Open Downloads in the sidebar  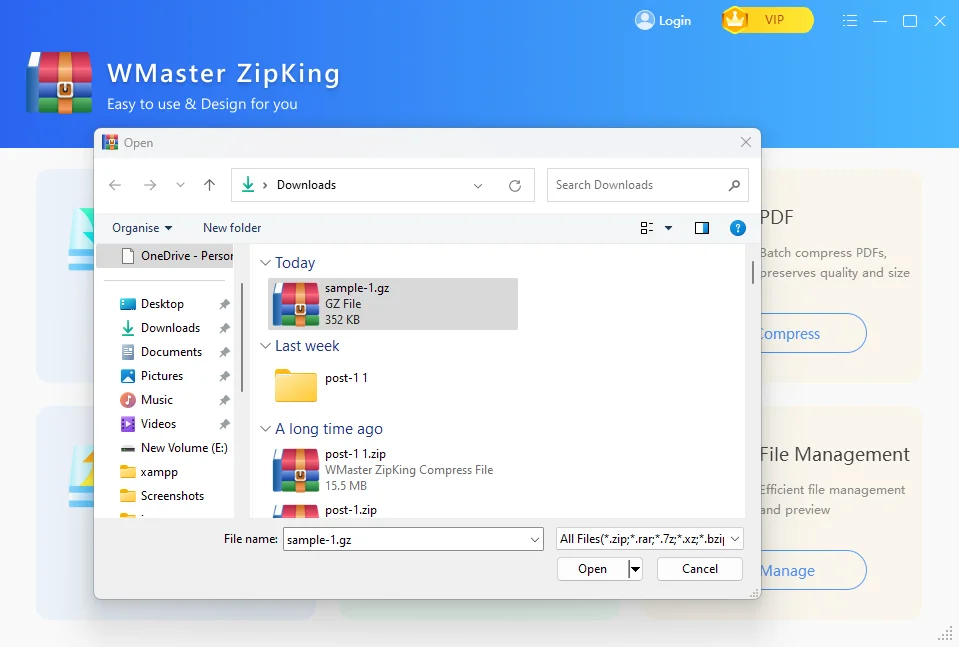171,328
